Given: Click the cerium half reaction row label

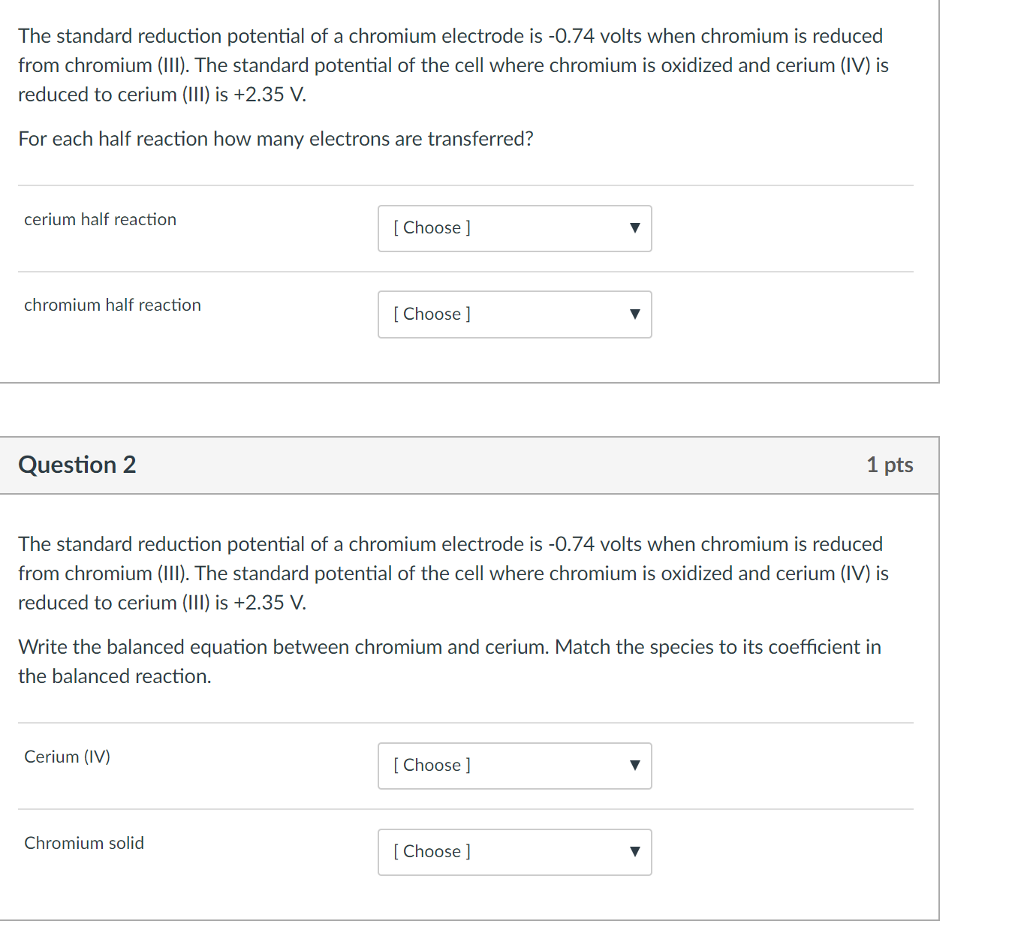Looking at the screenshot, I should pyautogui.click(x=99, y=219).
